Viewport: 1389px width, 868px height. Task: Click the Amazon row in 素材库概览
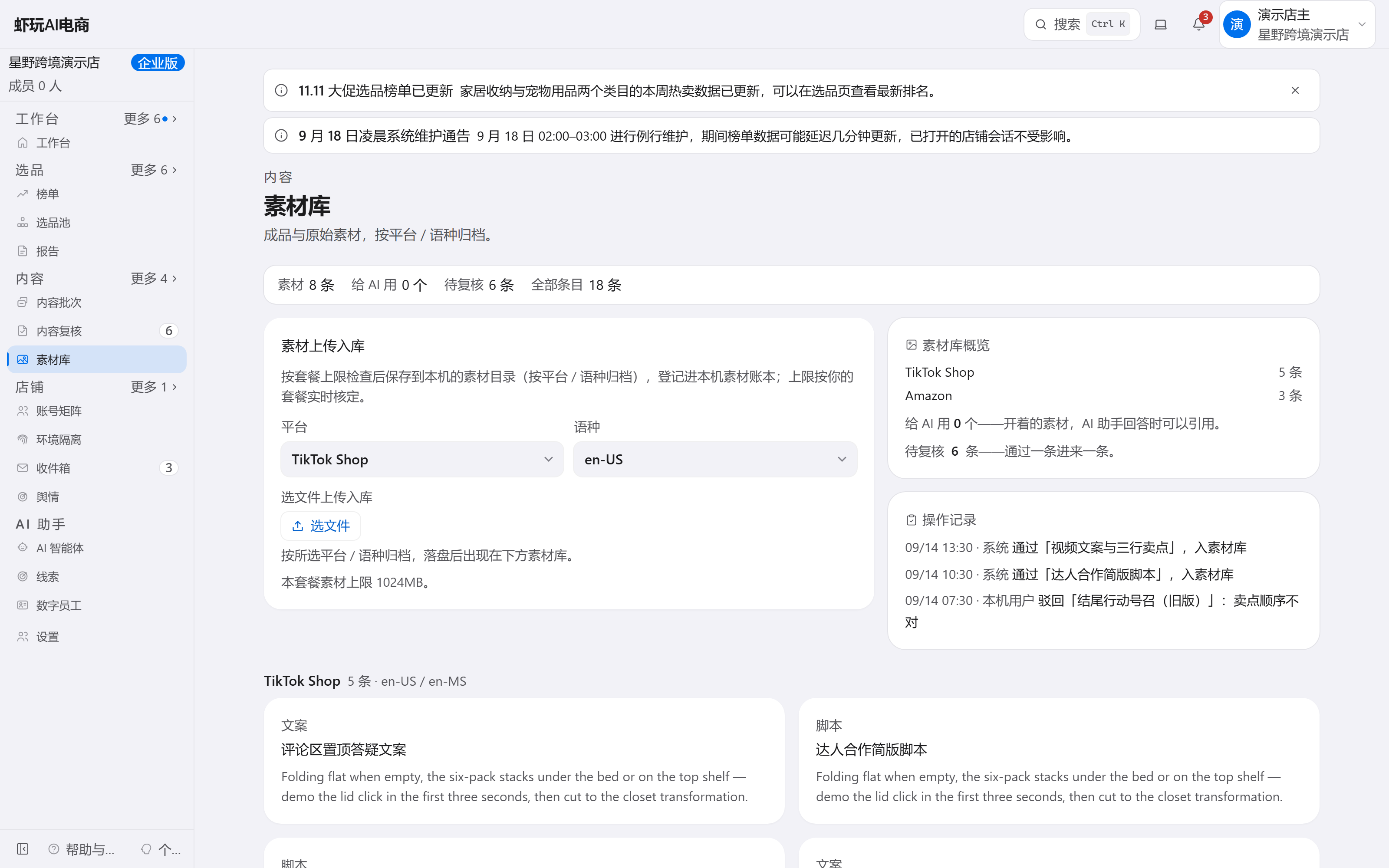tap(1103, 396)
